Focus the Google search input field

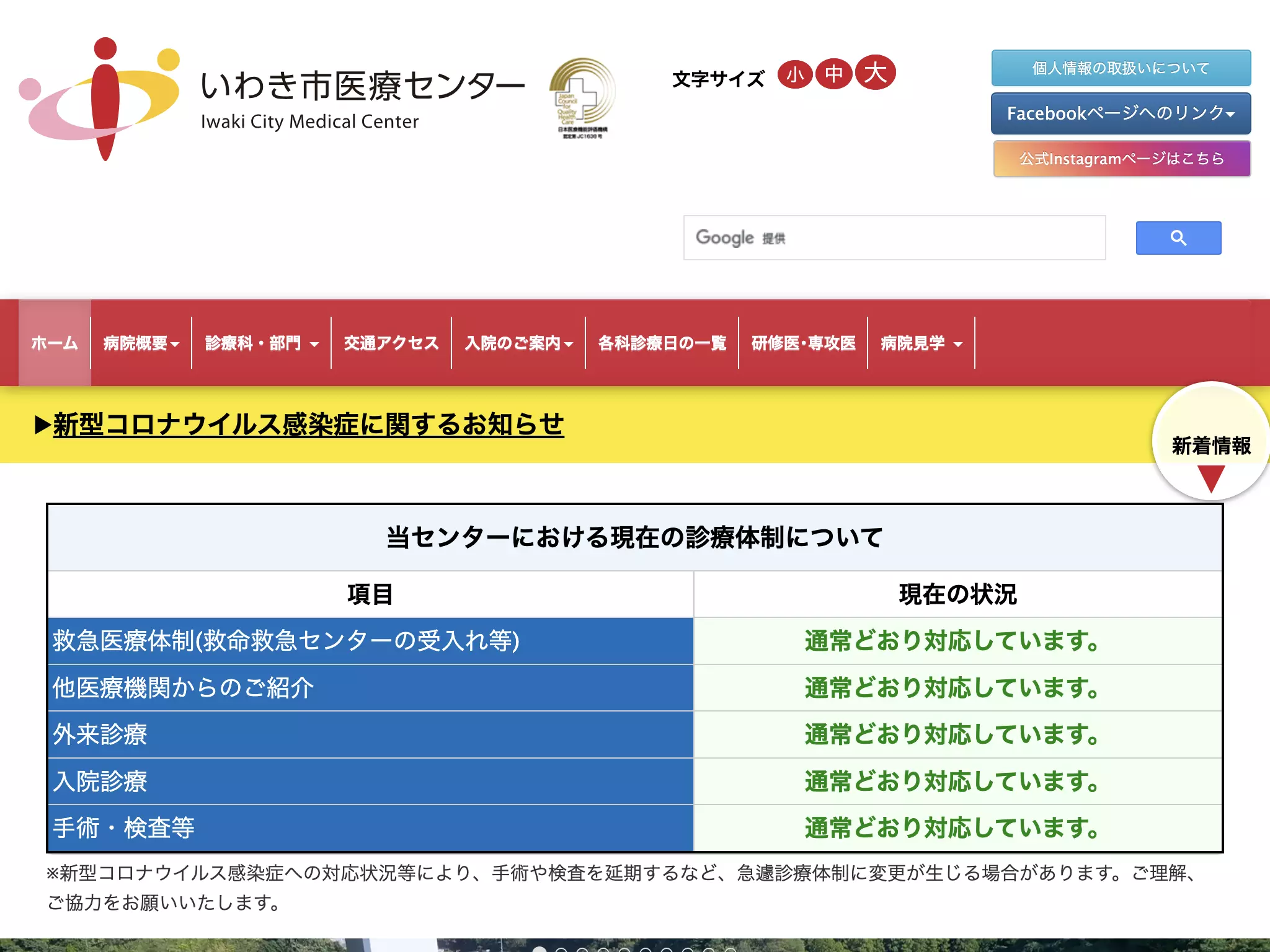[894, 238]
